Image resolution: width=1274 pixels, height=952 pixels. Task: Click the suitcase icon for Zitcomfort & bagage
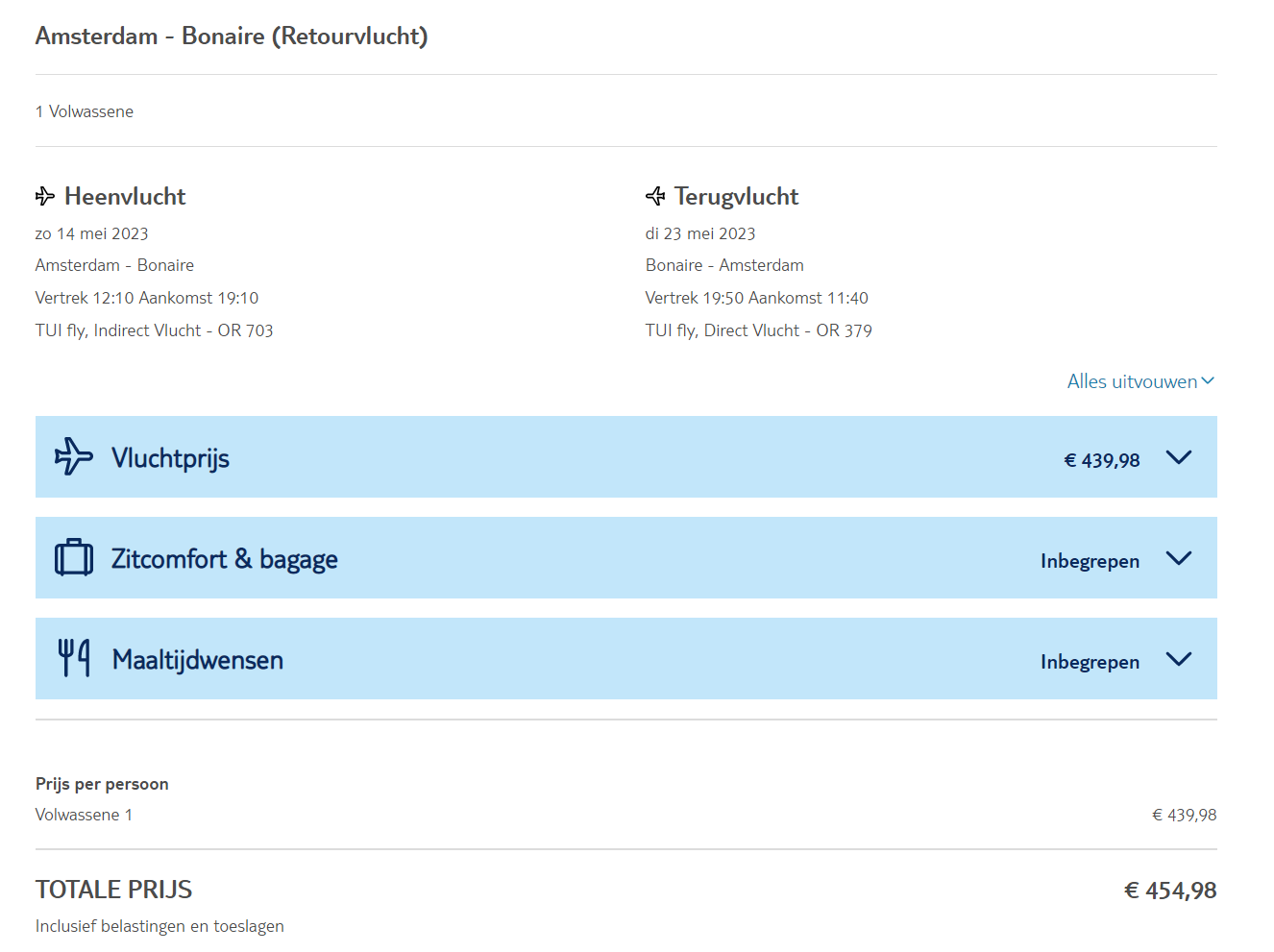tap(74, 558)
